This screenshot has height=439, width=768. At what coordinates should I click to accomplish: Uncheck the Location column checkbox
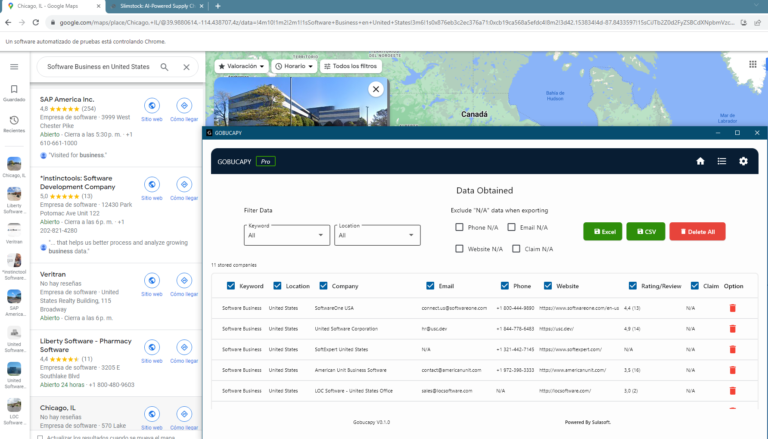(277, 286)
